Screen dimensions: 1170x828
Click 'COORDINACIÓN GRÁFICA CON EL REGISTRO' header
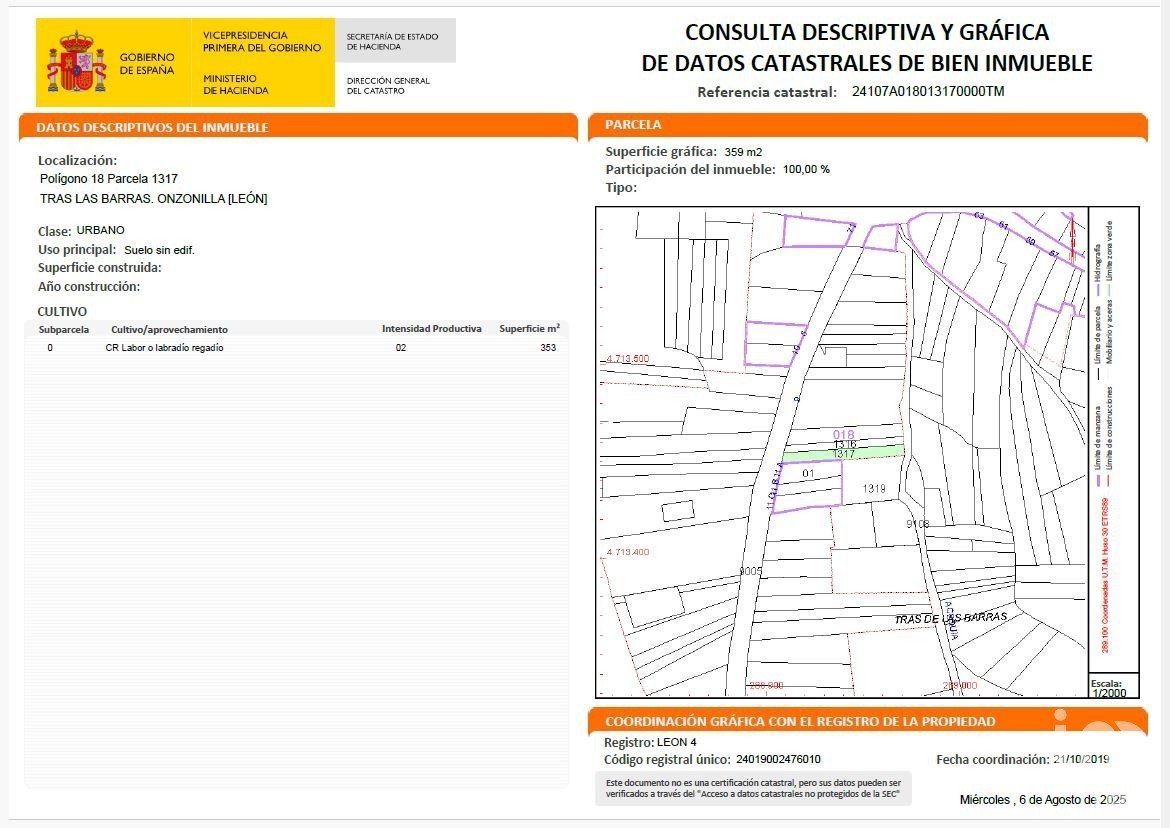[800, 721]
